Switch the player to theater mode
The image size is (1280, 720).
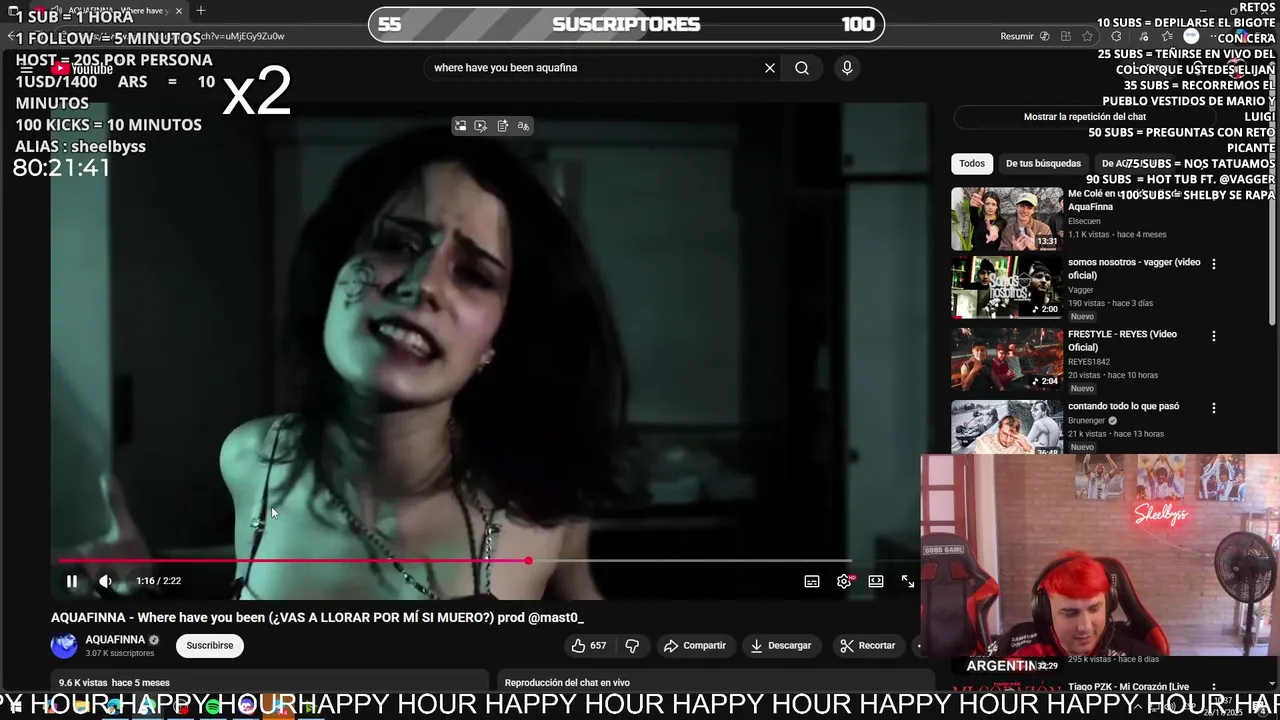tap(876, 581)
